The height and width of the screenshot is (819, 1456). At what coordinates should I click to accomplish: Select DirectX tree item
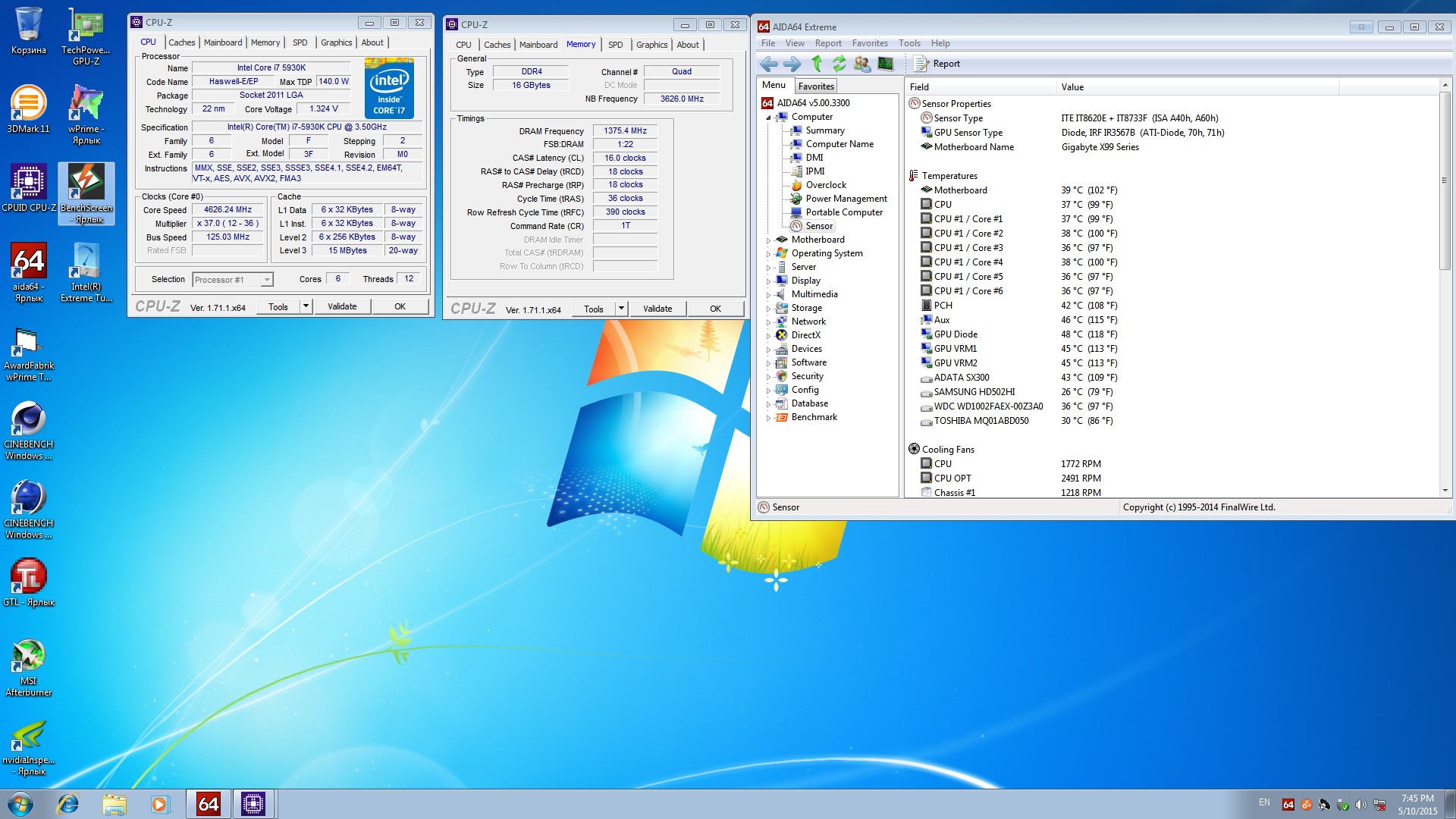click(x=805, y=335)
